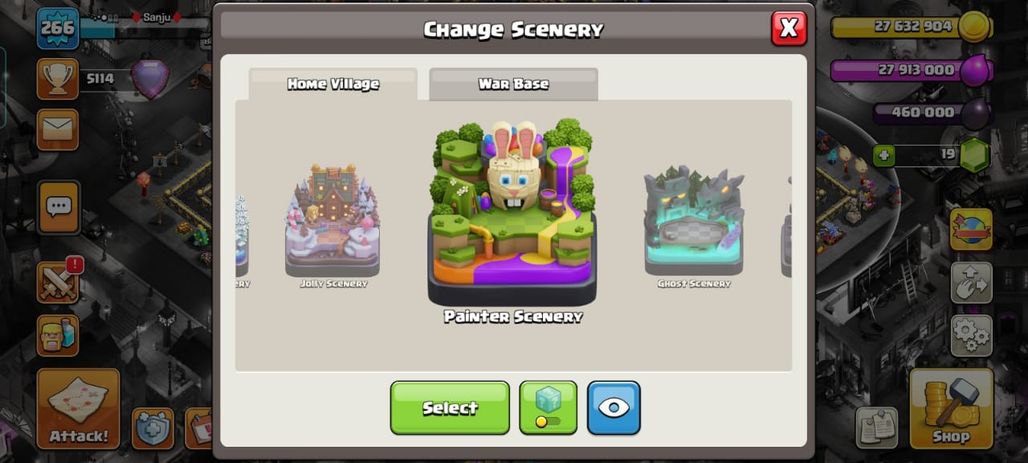The width and height of the screenshot is (1028, 463).
Task: Confirm scenery with the Select button
Action: (450, 407)
